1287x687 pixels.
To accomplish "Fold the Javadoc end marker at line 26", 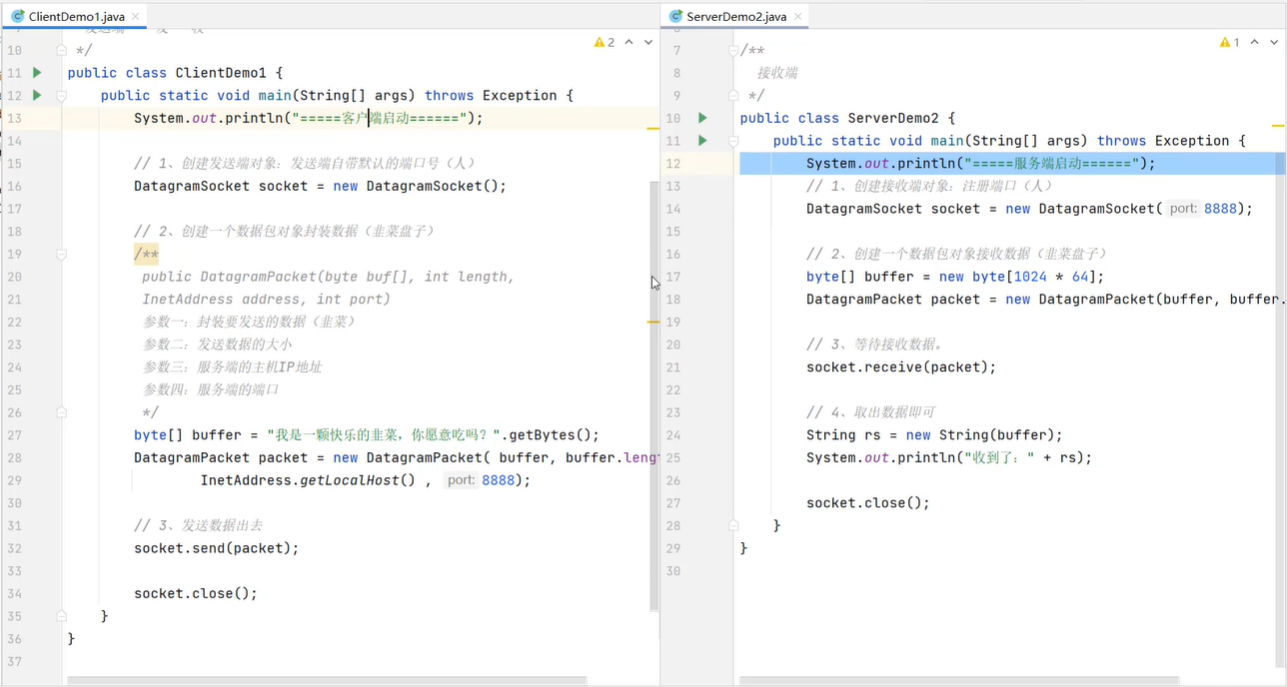I will pos(61,412).
